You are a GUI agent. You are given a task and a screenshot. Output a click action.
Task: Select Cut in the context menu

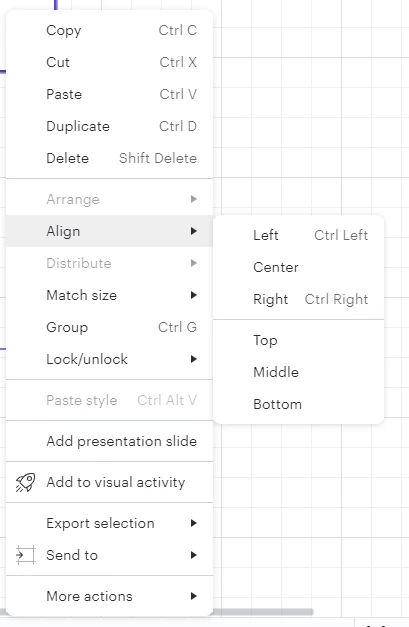tap(110, 62)
